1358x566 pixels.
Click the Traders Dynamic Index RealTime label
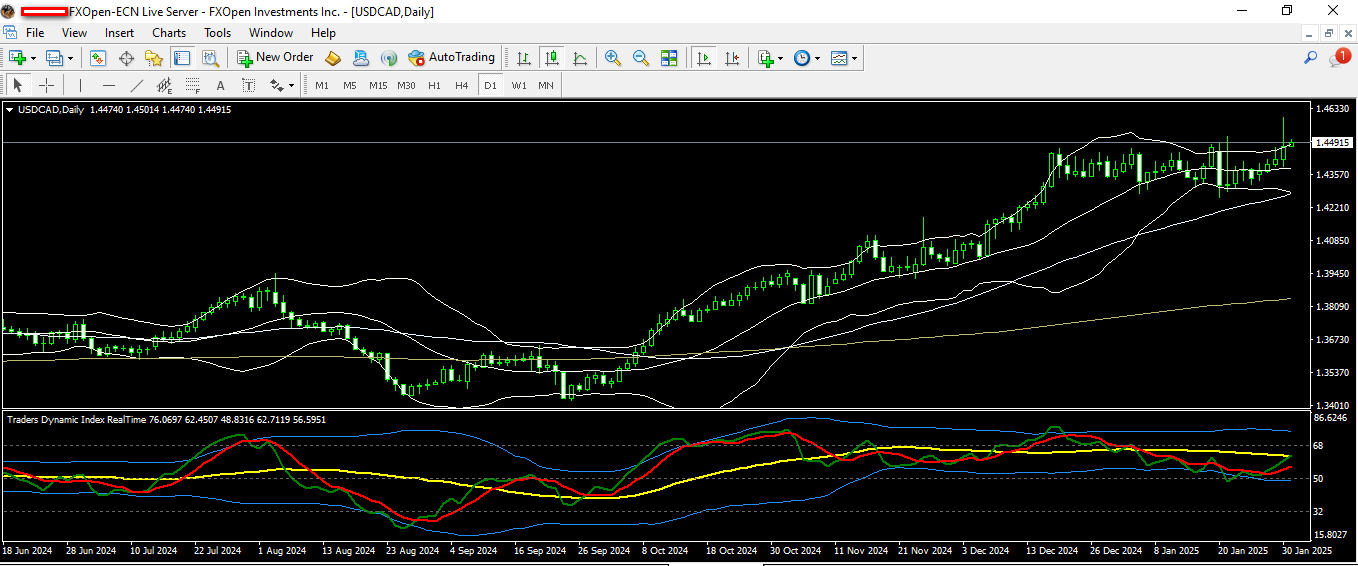(76, 419)
